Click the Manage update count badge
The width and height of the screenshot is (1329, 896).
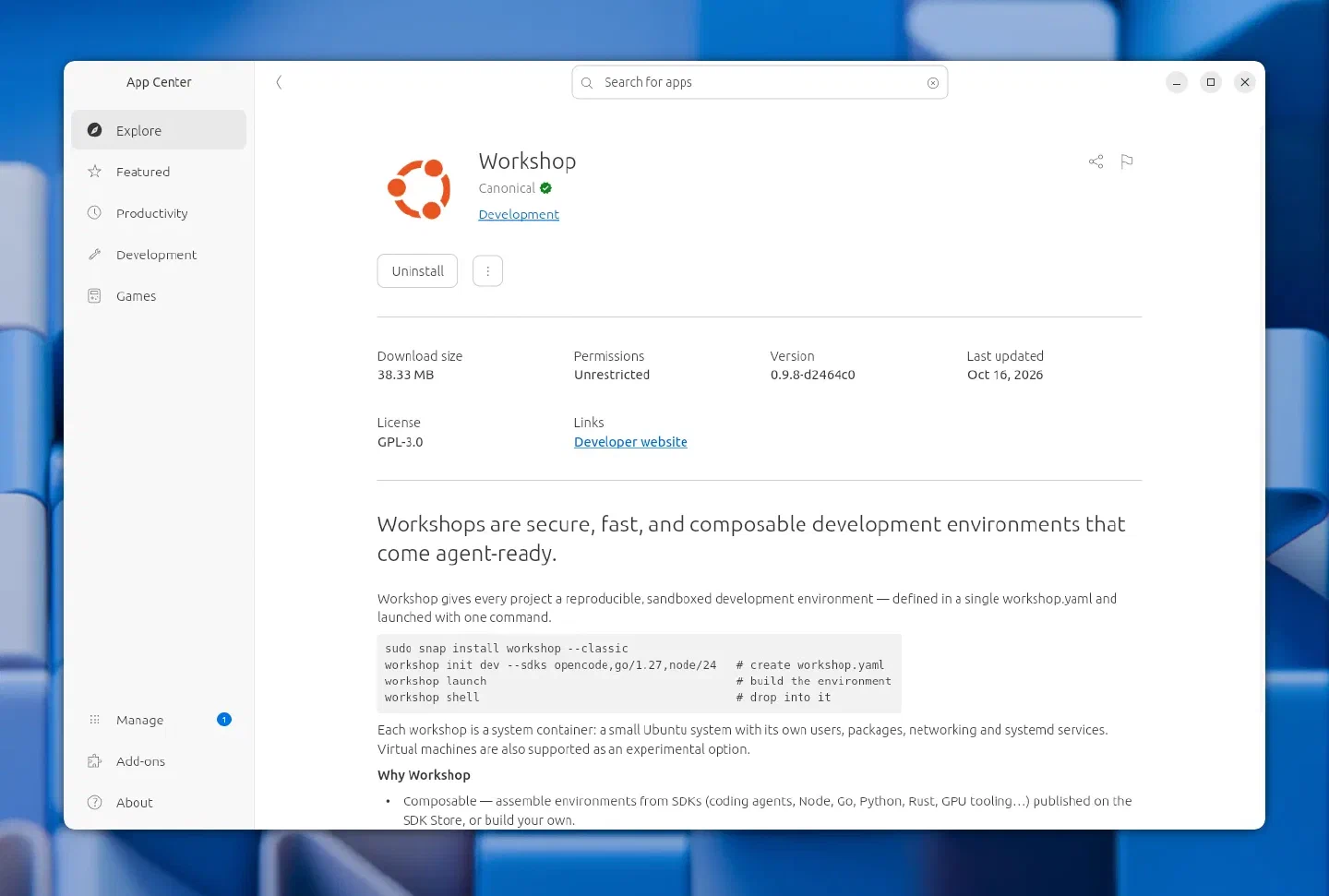[x=224, y=720]
